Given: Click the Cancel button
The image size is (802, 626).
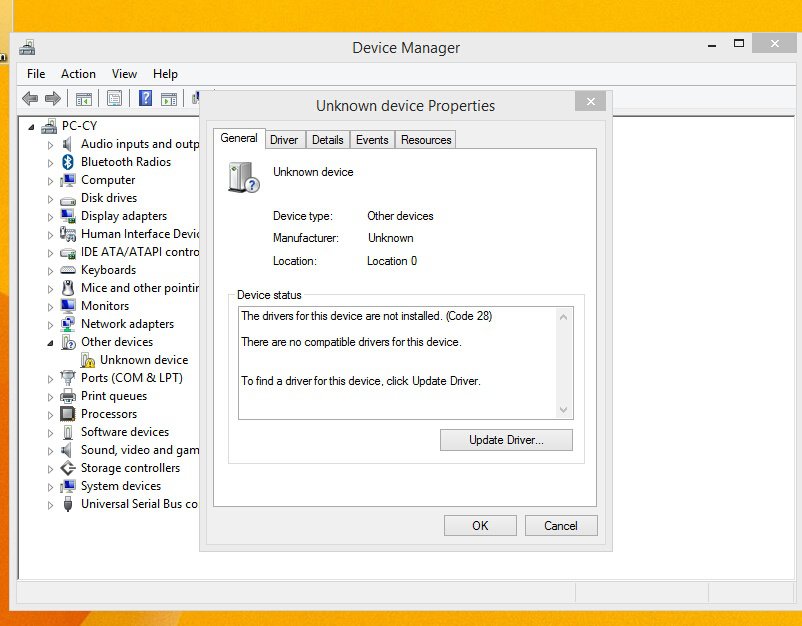Looking at the screenshot, I should point(561,525).
